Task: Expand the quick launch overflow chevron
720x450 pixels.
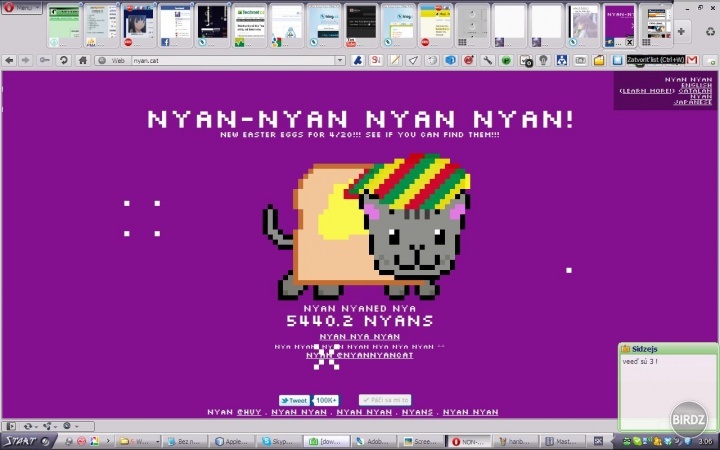Action: (x=108, y=441)
